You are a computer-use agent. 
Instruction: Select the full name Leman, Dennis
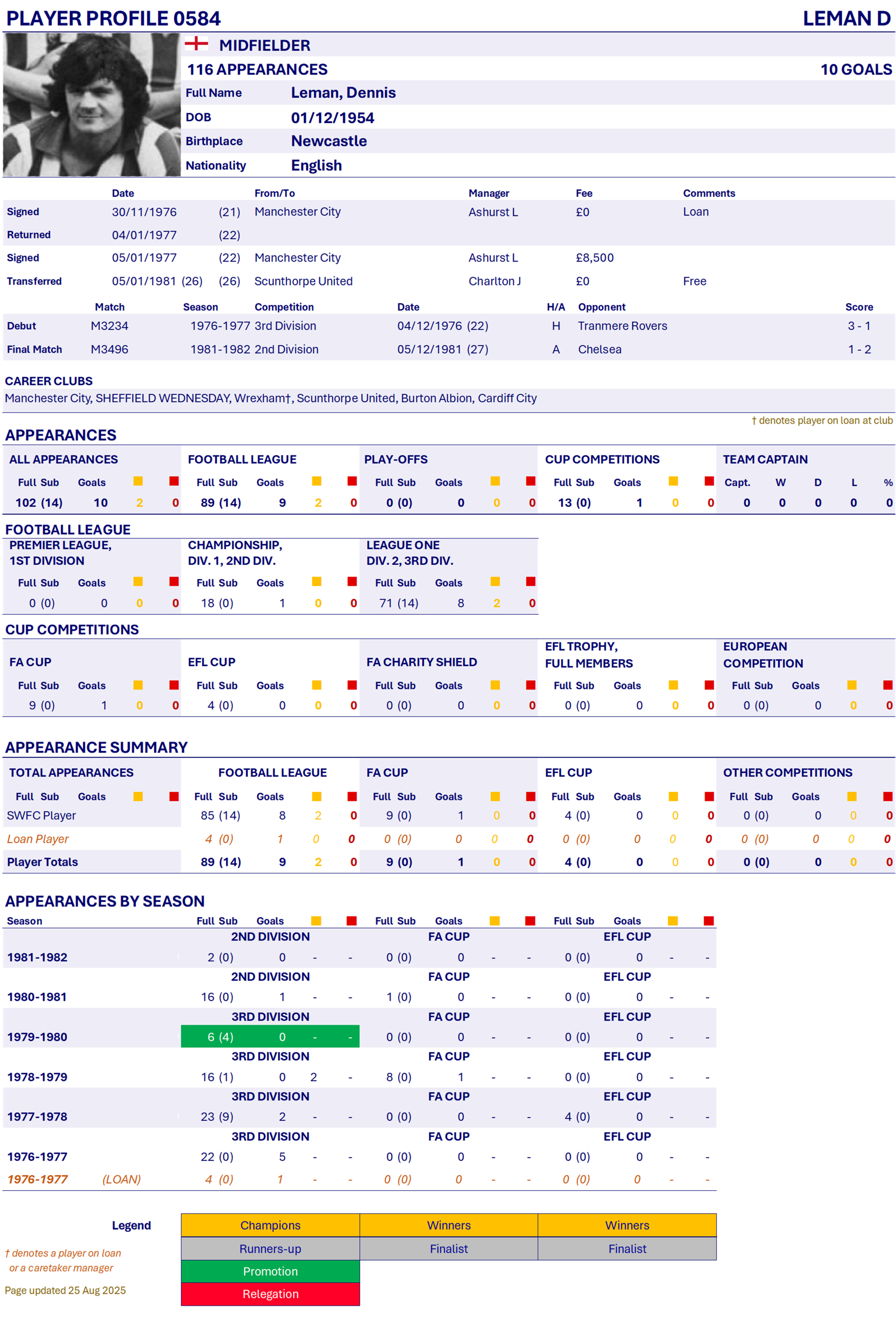coord(344,92)
